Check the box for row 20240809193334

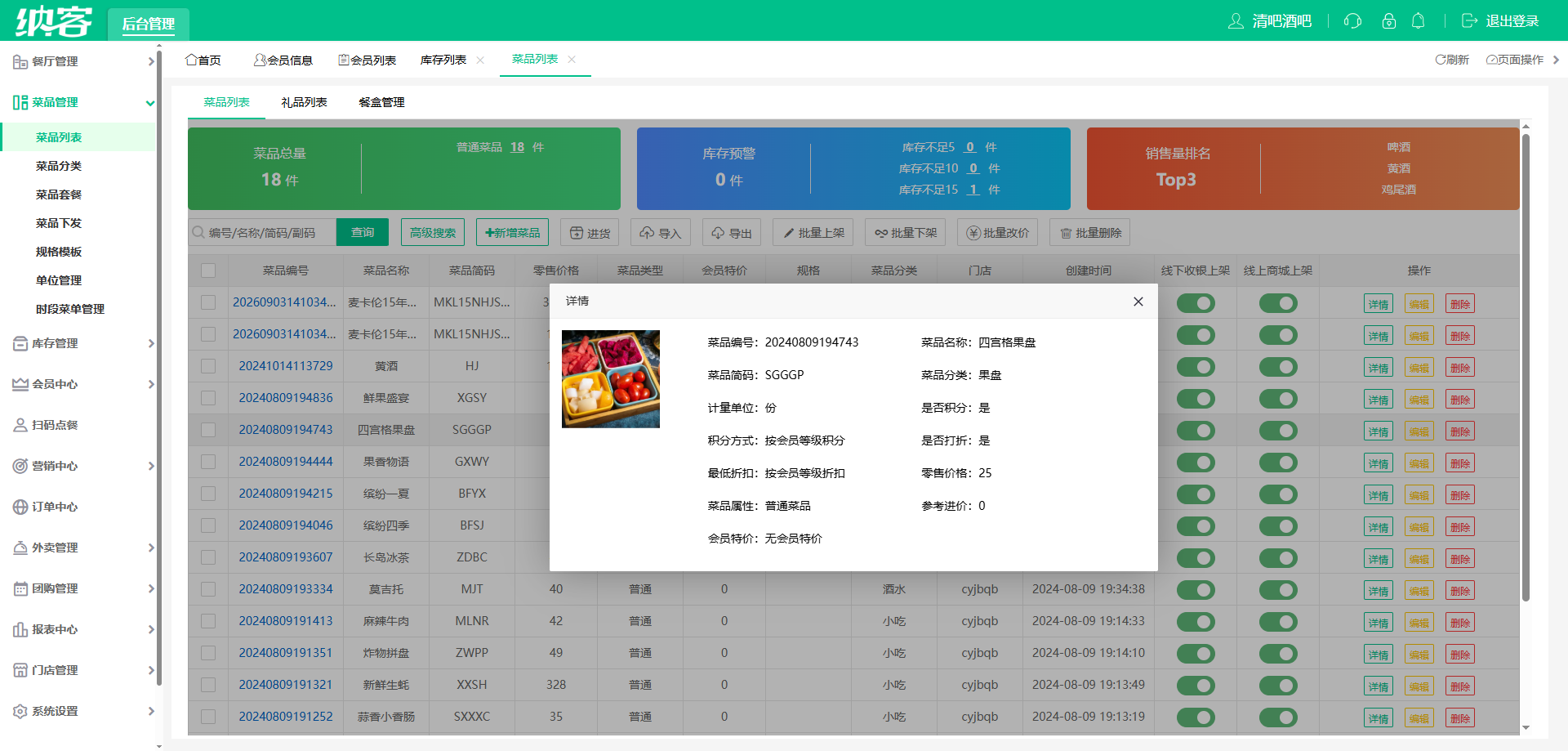[208, 589]
